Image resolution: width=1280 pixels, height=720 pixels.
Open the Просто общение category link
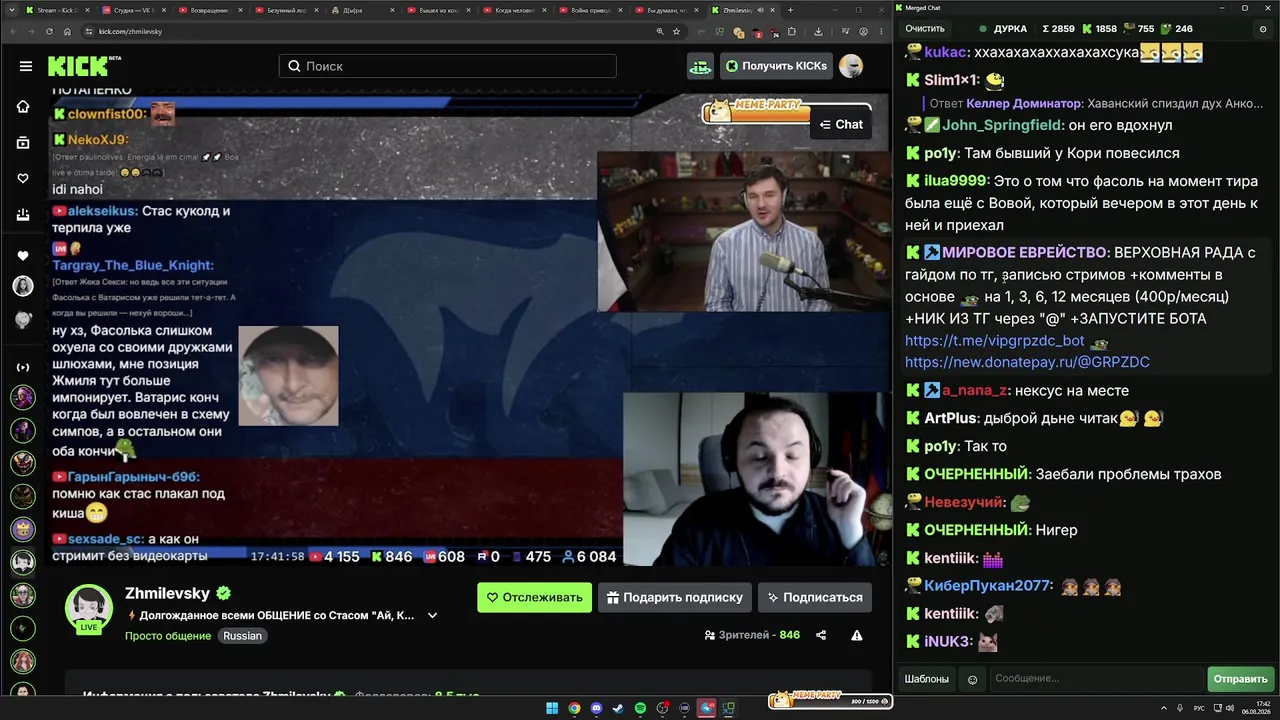pos(168,636)
